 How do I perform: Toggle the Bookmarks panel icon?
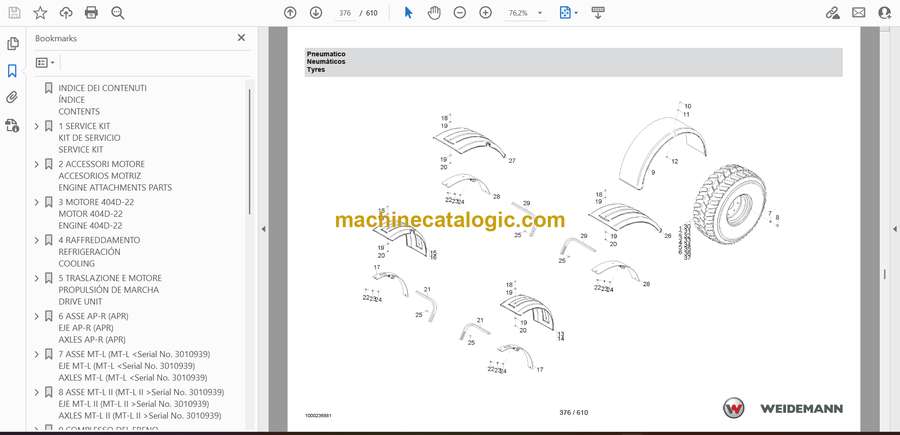(x=12, y=71)
